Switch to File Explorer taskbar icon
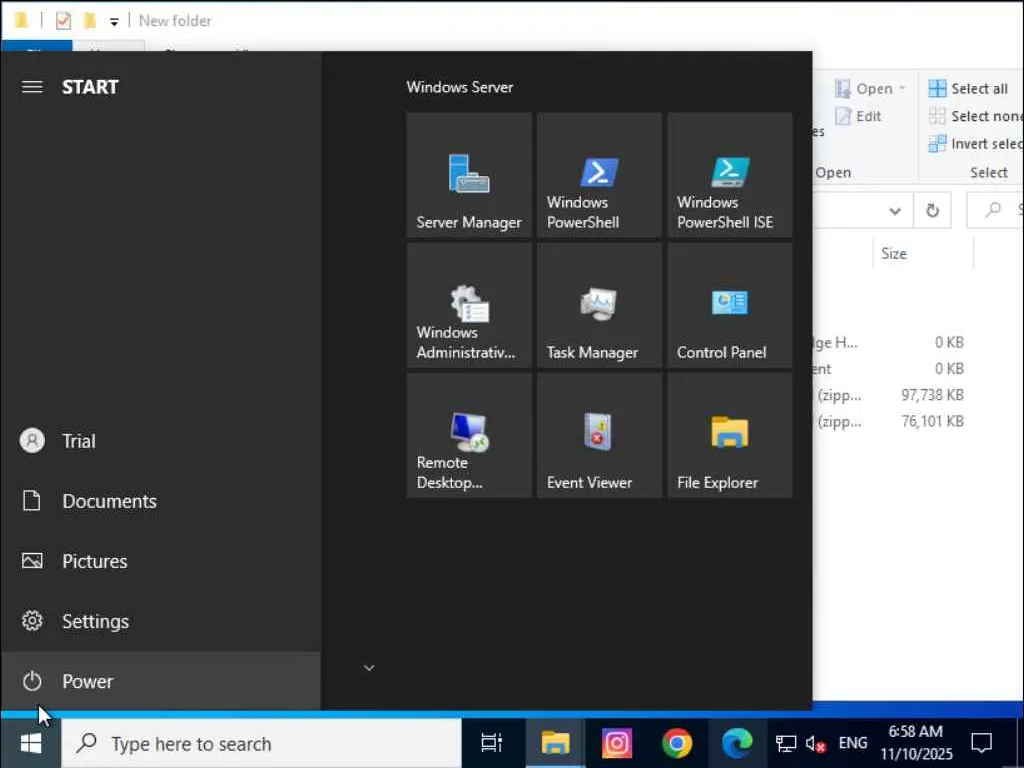The height and width of the screenshot is (768, 1024). pos(555,743)
